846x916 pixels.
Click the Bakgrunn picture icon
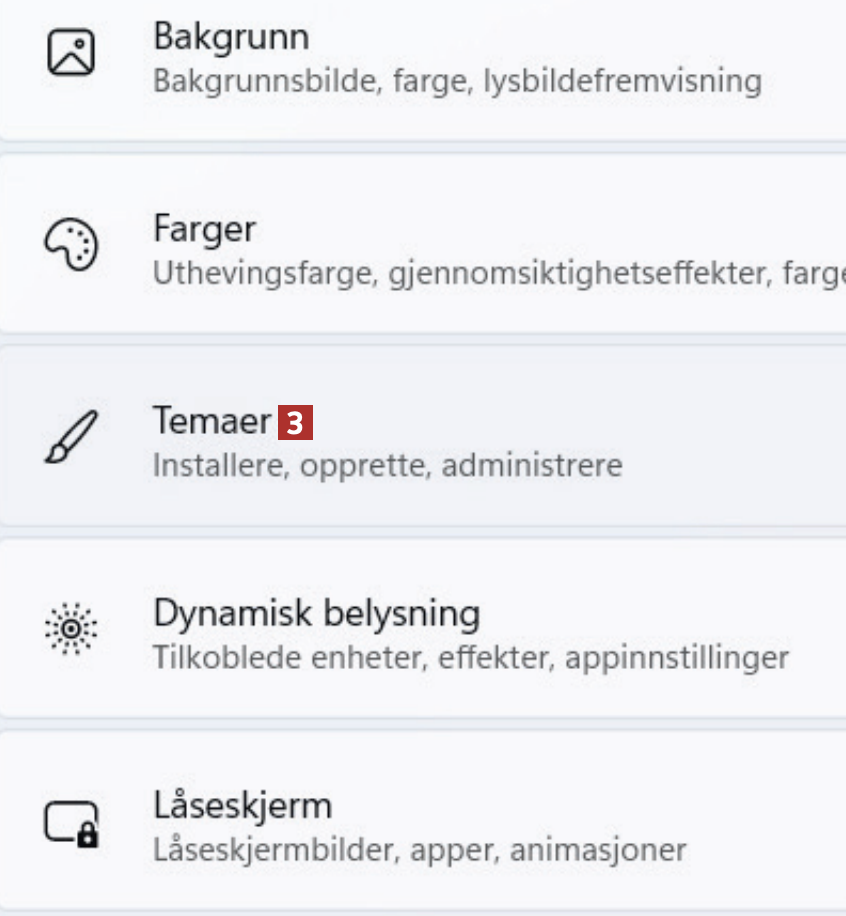(71, 53)
